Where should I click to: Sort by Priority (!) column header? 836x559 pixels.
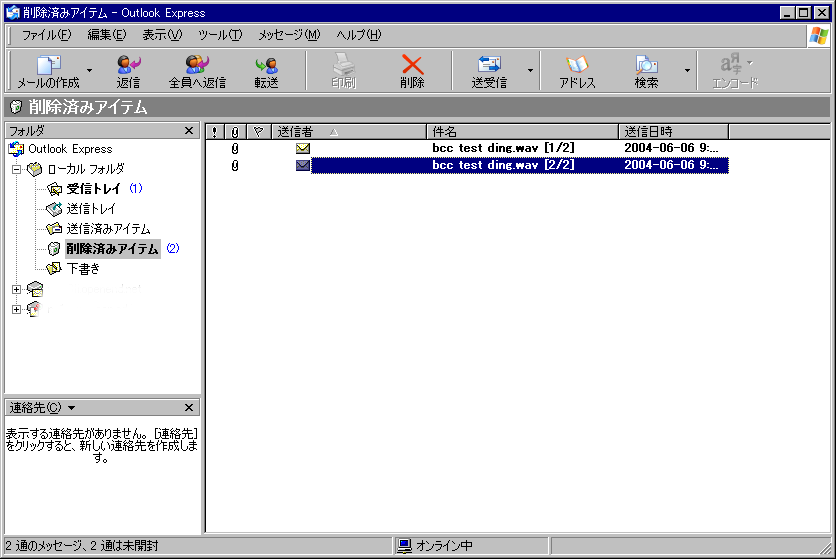tap(214, 132)
